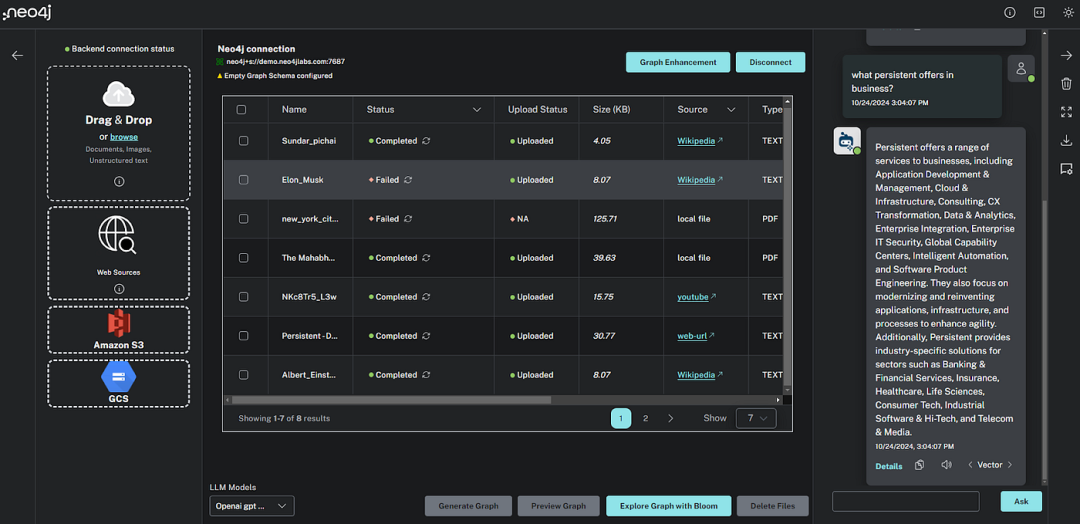Switch chat mode with Vector right chevron
This screenshot has width=1080, height=524.
tap(1010, 465)
